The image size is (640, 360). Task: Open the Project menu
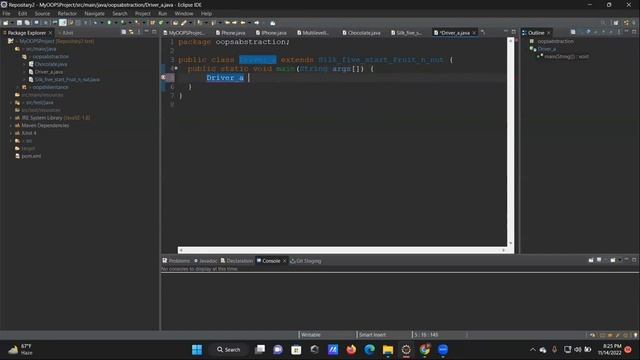click(x=143, y=13)
